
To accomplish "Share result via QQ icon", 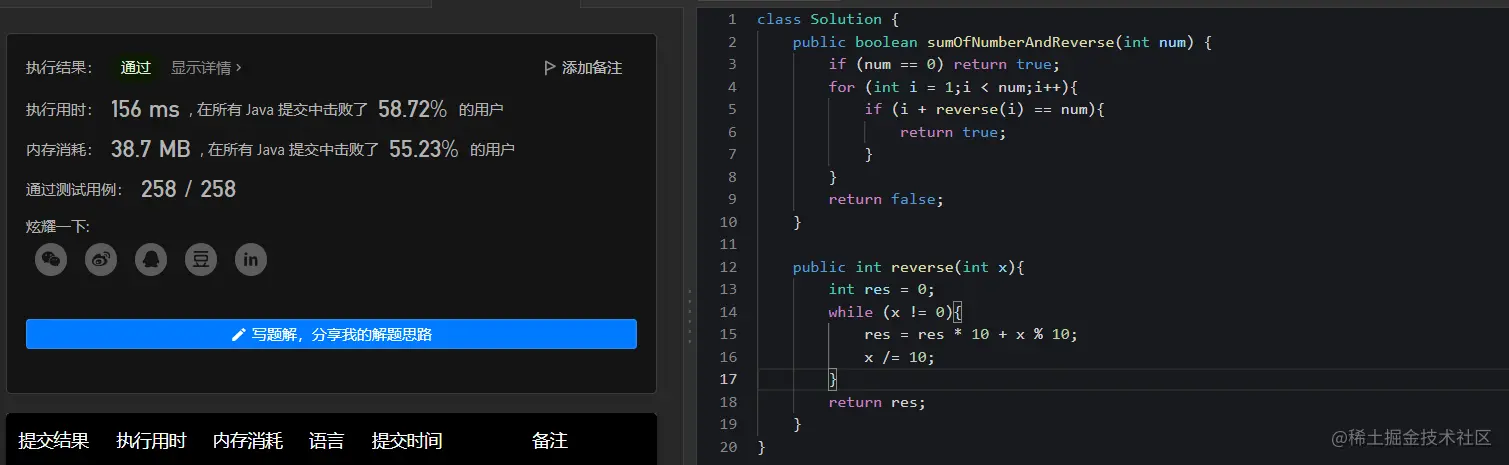I will point(151,260).
